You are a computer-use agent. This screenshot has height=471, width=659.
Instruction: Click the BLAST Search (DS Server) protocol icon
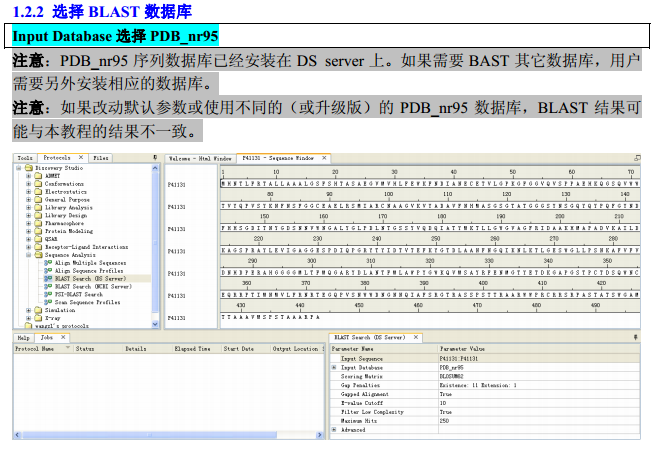[48, 279]
